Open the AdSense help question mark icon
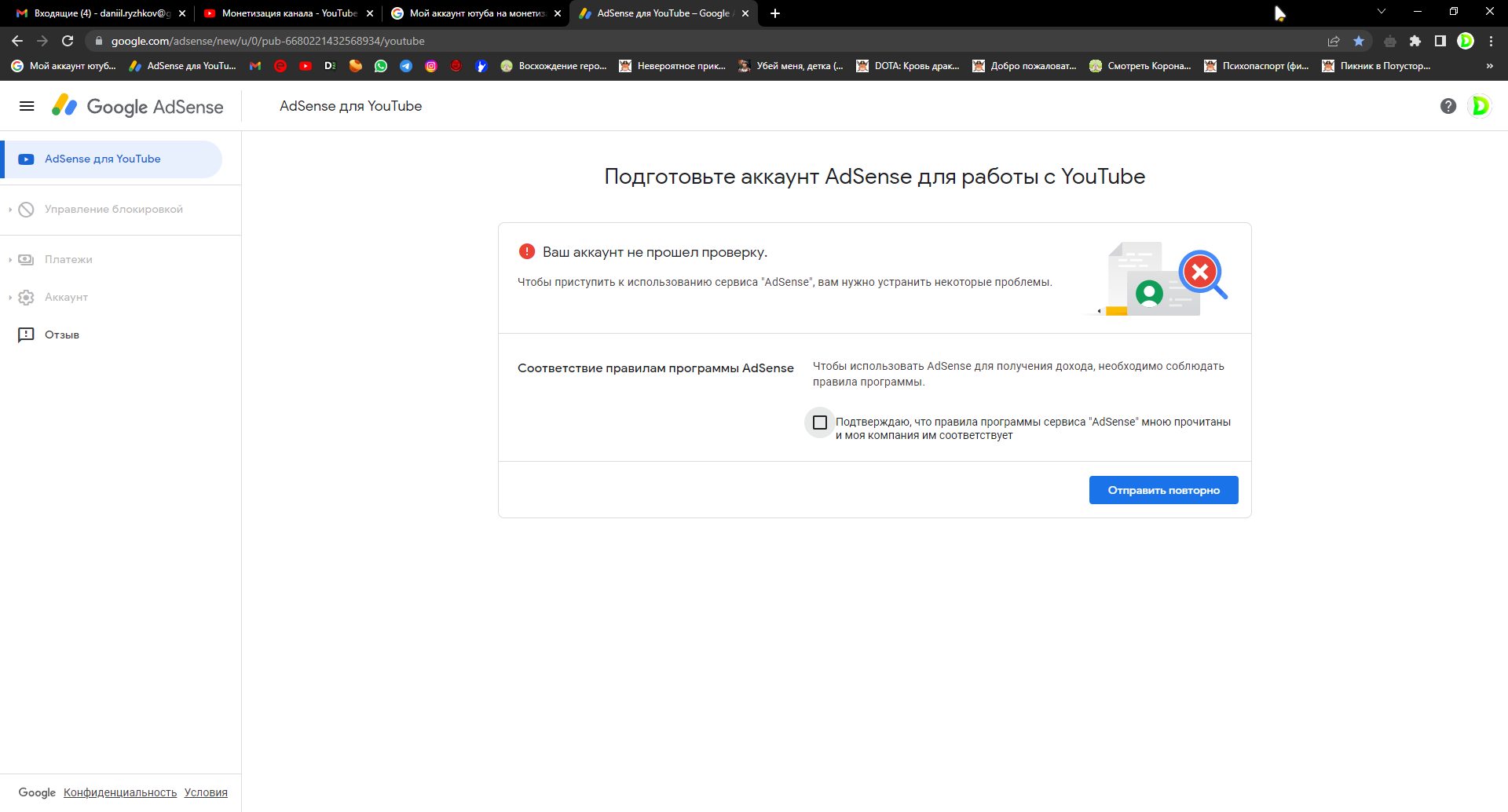The width and height of the screenshot is (1508, 812). [x=1448, y=106]
